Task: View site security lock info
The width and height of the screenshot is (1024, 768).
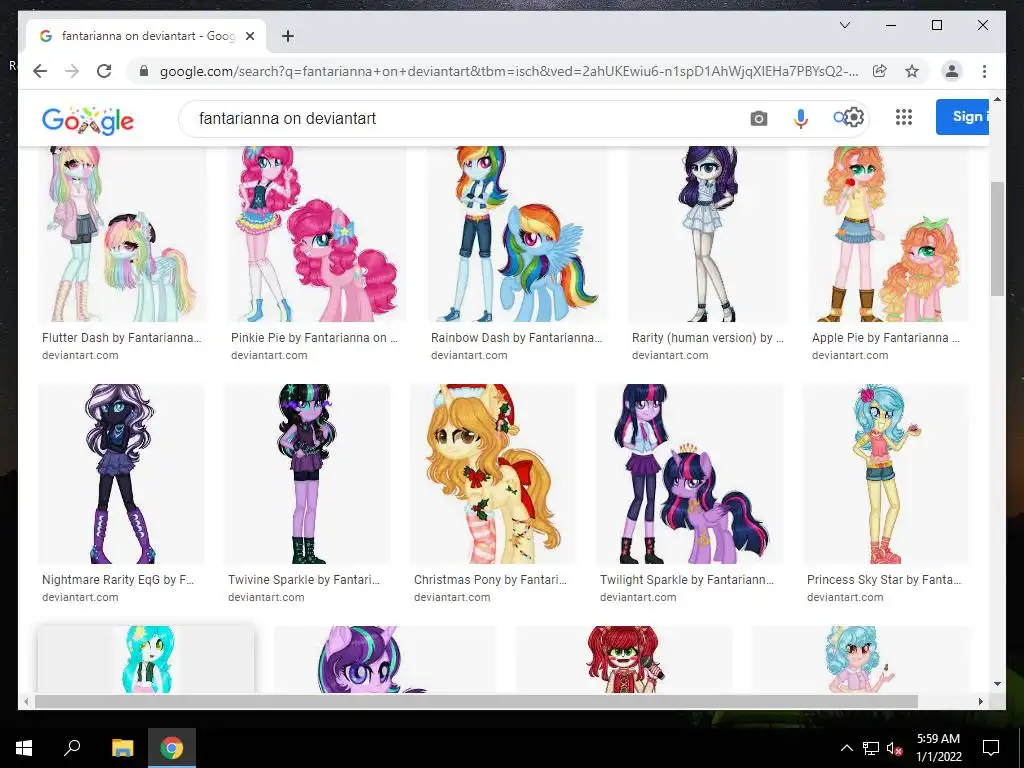Action: point(144,71)
